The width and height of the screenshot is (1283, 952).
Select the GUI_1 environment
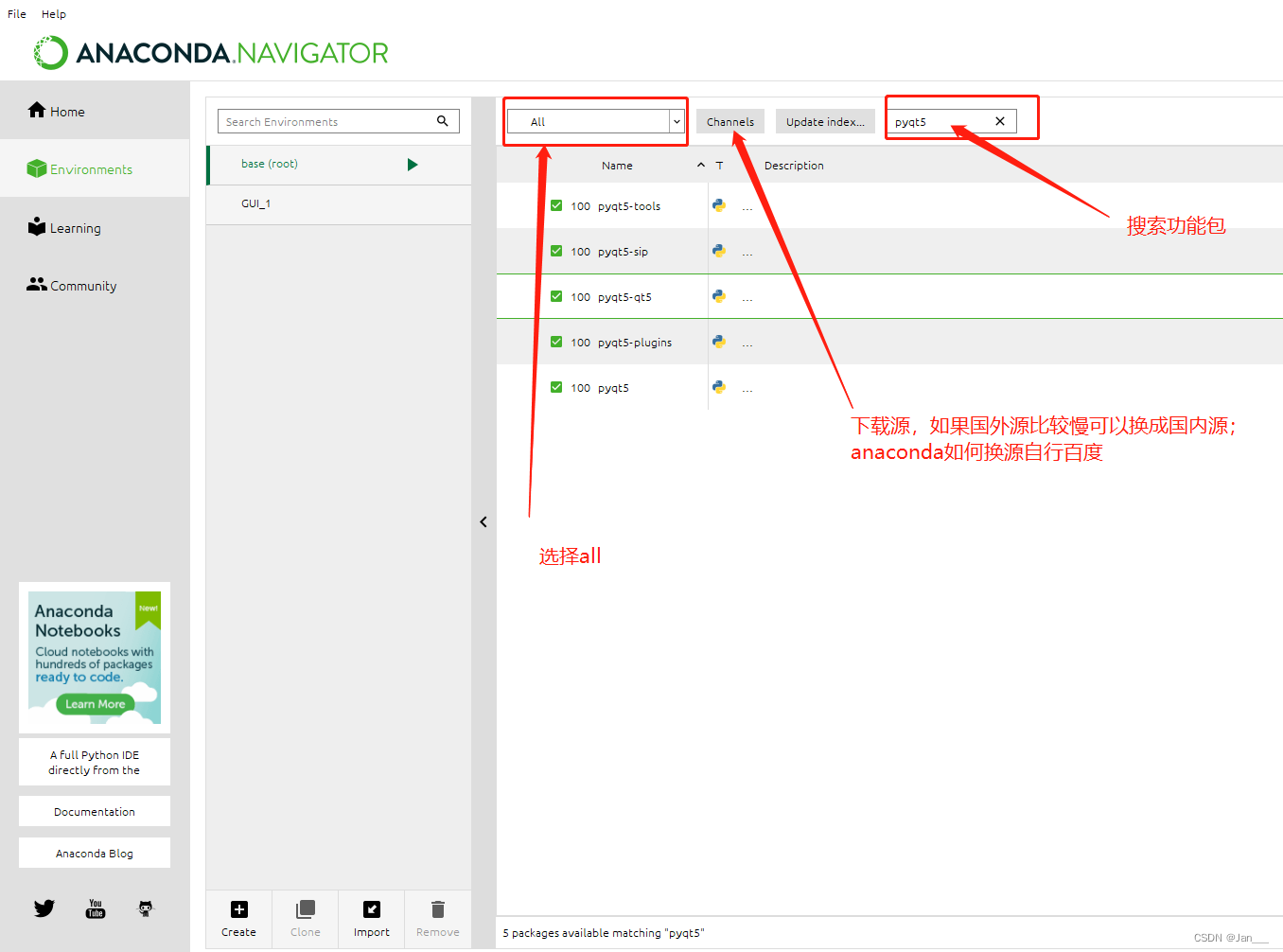click(339, 204)
